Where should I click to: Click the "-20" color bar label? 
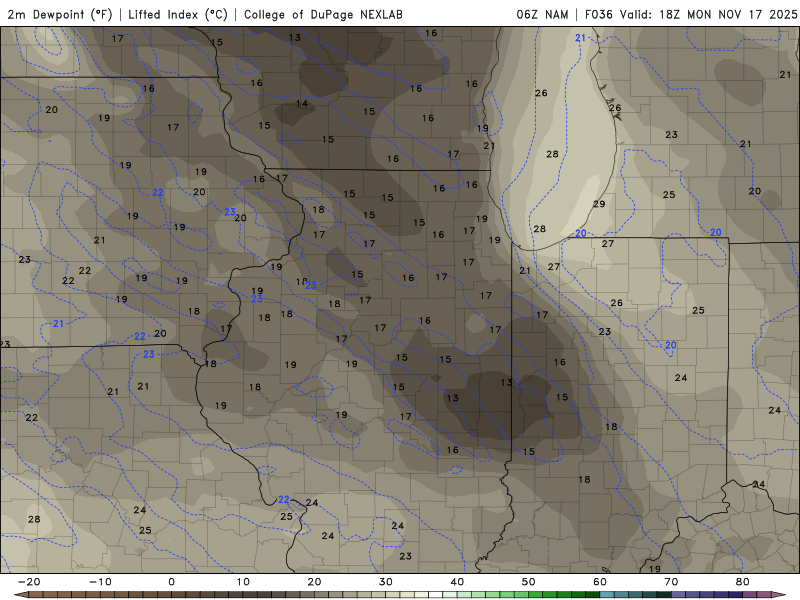coord(29,582)
